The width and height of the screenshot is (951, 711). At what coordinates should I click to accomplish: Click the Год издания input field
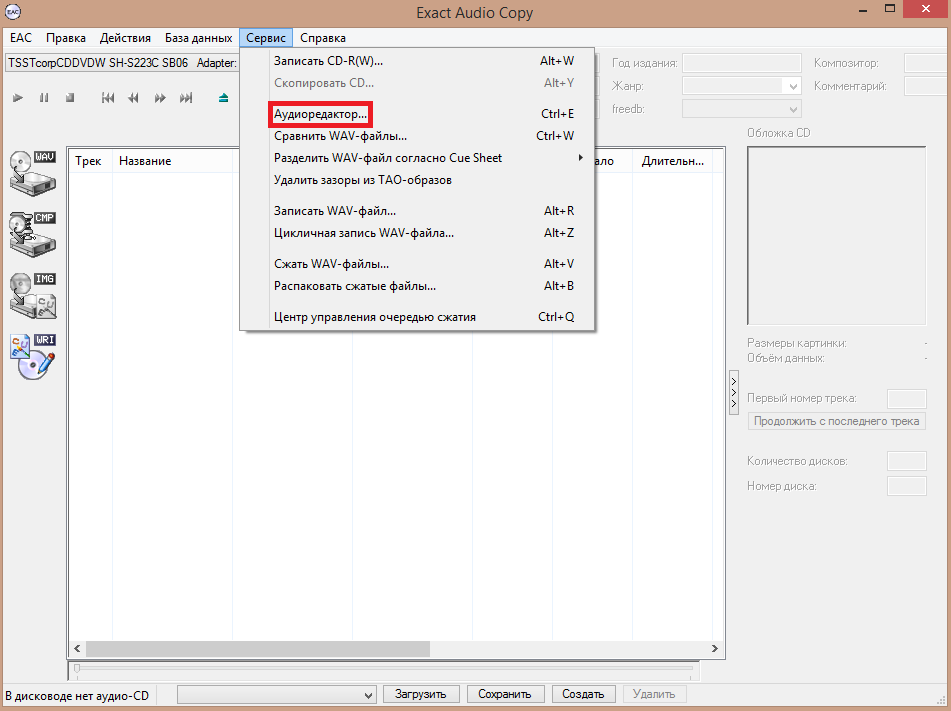[742, 63]
